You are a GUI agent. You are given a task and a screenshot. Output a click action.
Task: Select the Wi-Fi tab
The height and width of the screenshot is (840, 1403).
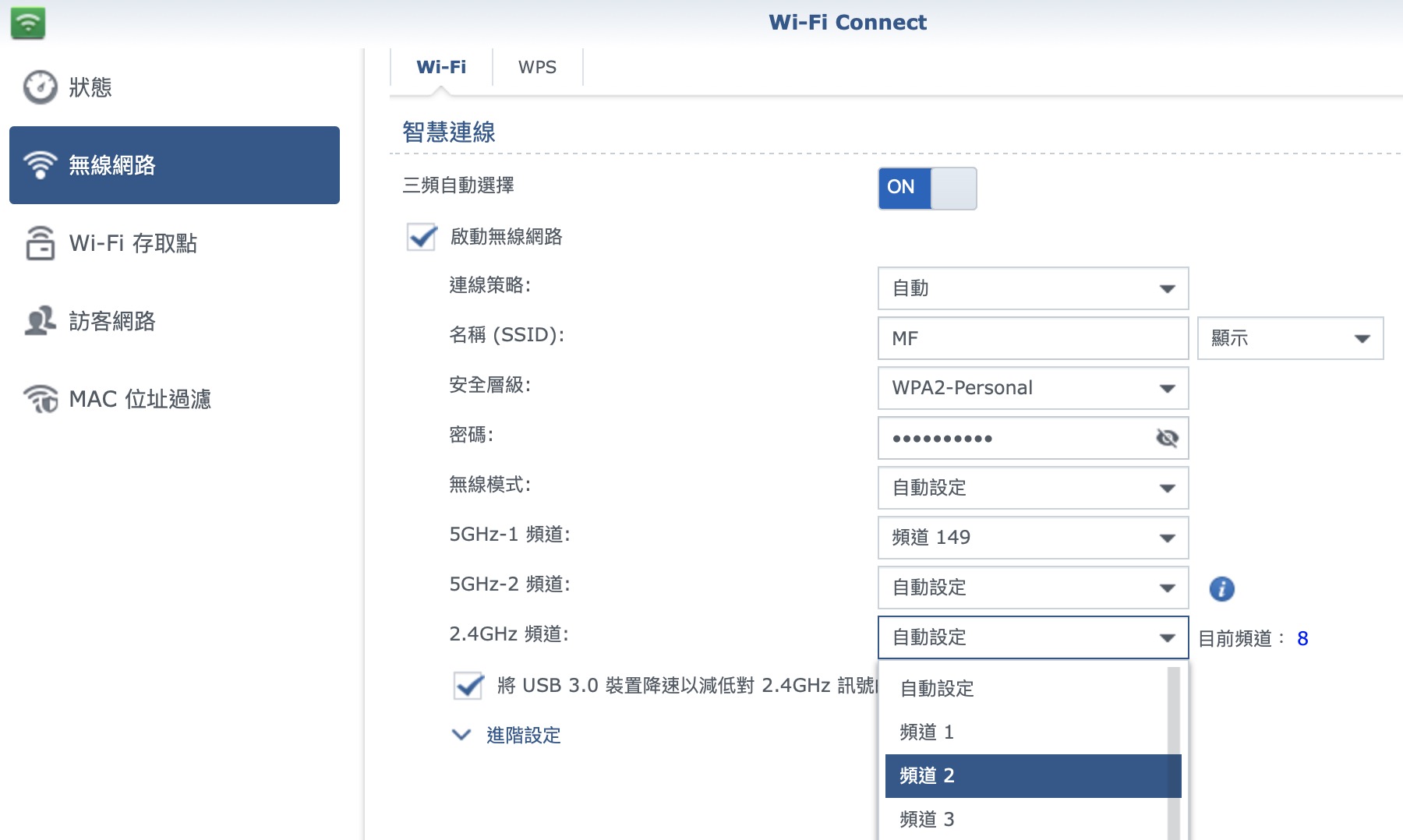tap(441, 68)
